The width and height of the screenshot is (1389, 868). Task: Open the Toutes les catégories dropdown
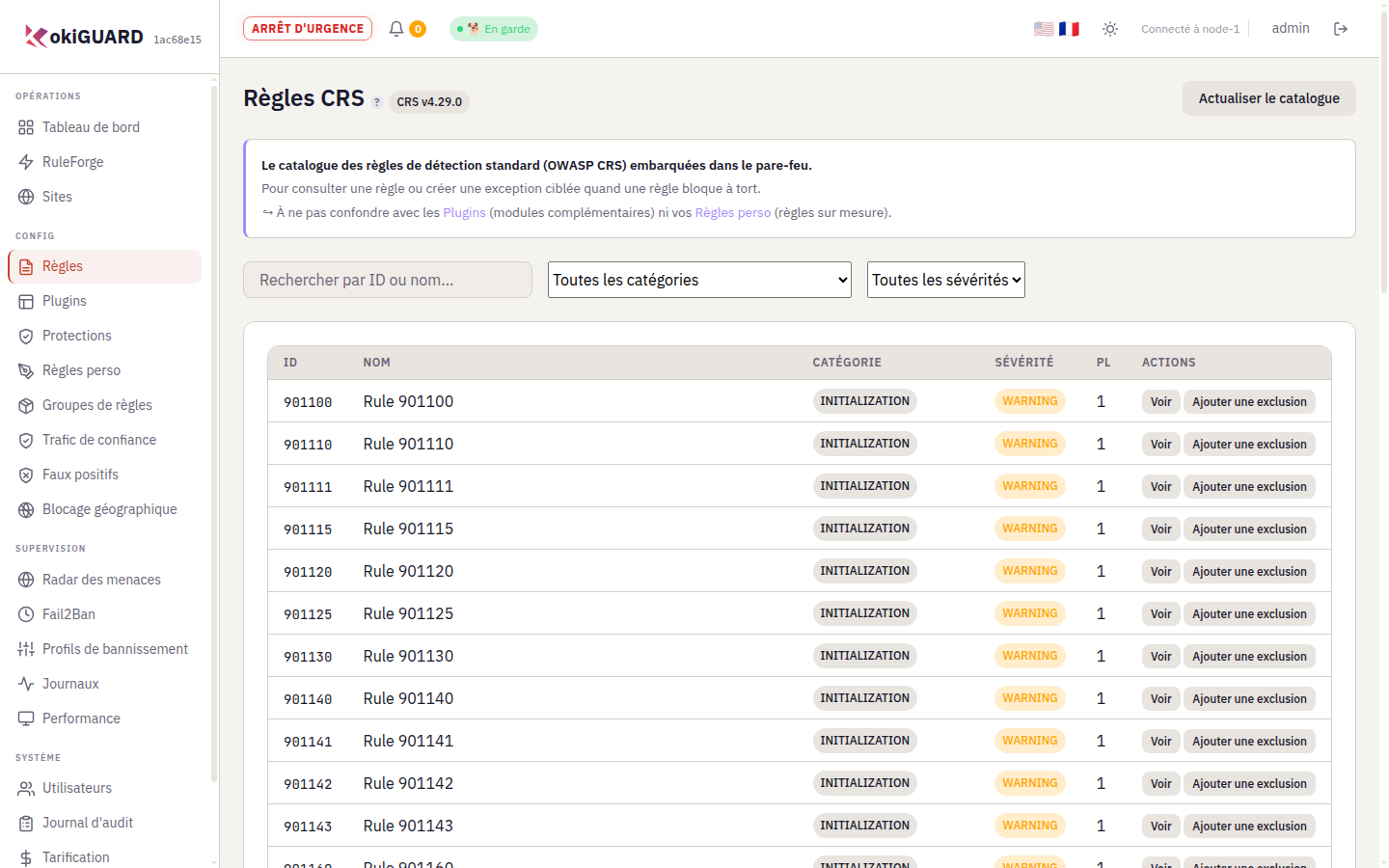tap(699, 280)
